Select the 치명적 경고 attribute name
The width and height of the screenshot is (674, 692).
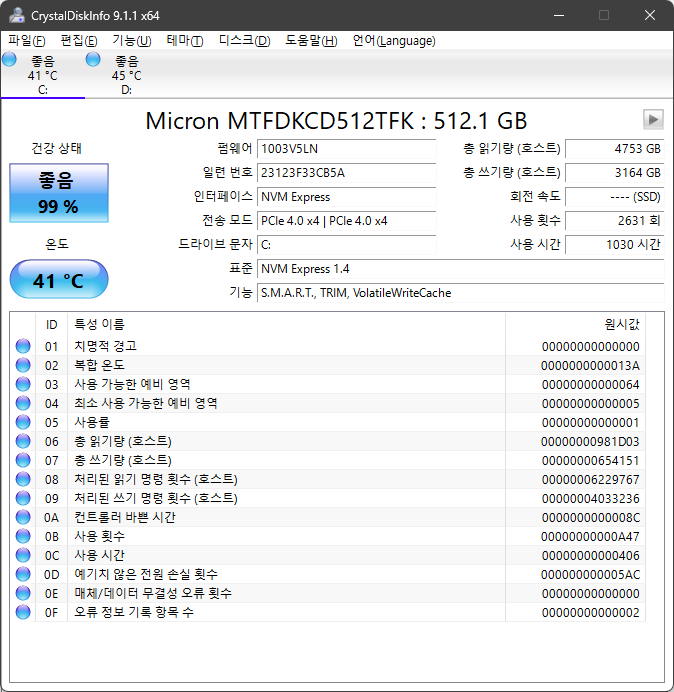click(x=105, y=346)
